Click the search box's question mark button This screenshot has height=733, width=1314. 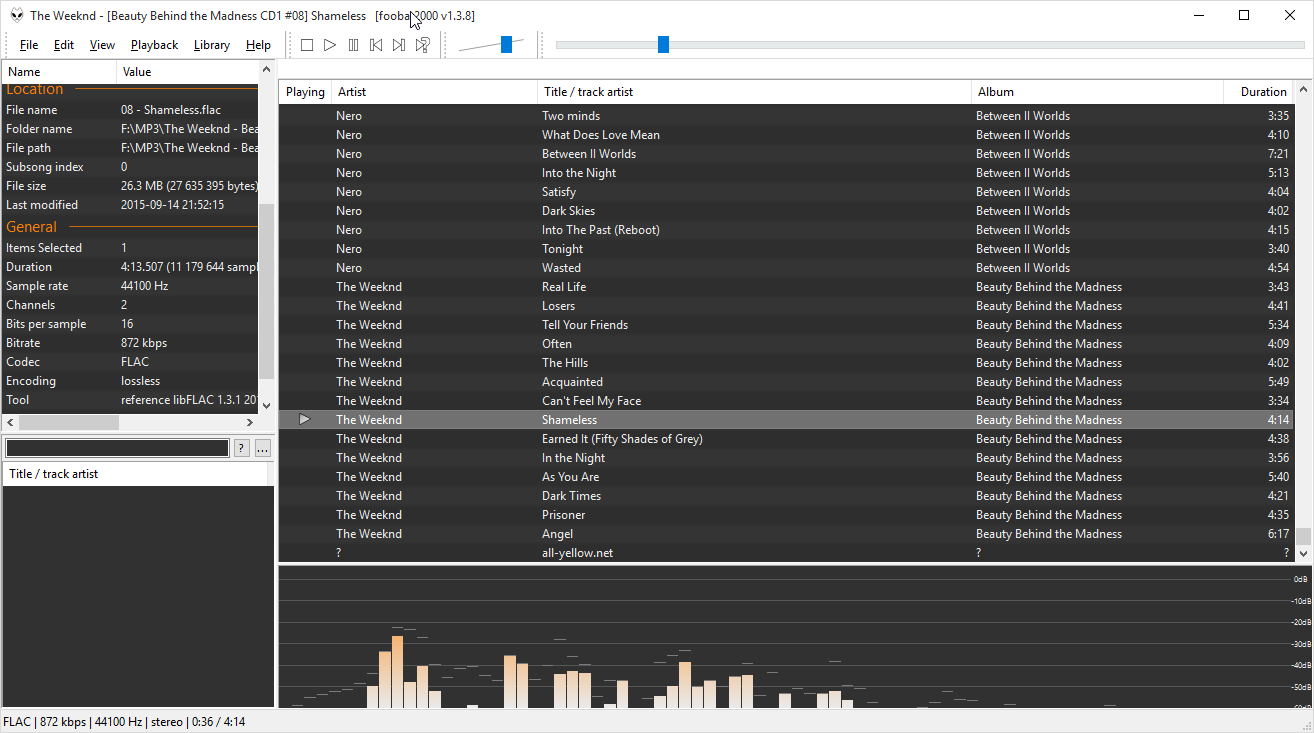242,448
